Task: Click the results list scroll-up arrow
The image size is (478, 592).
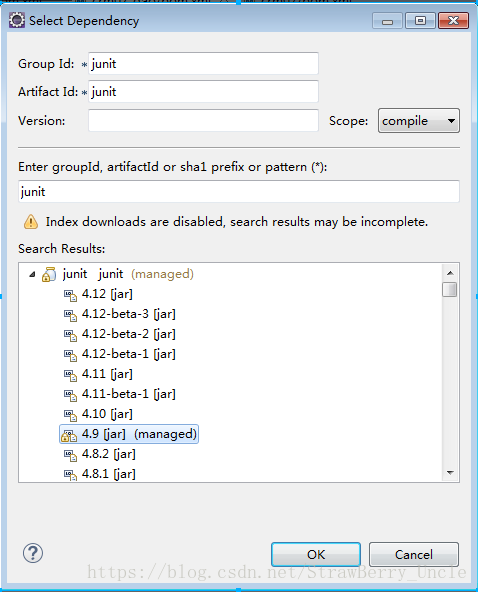Action: click(450, 273)
